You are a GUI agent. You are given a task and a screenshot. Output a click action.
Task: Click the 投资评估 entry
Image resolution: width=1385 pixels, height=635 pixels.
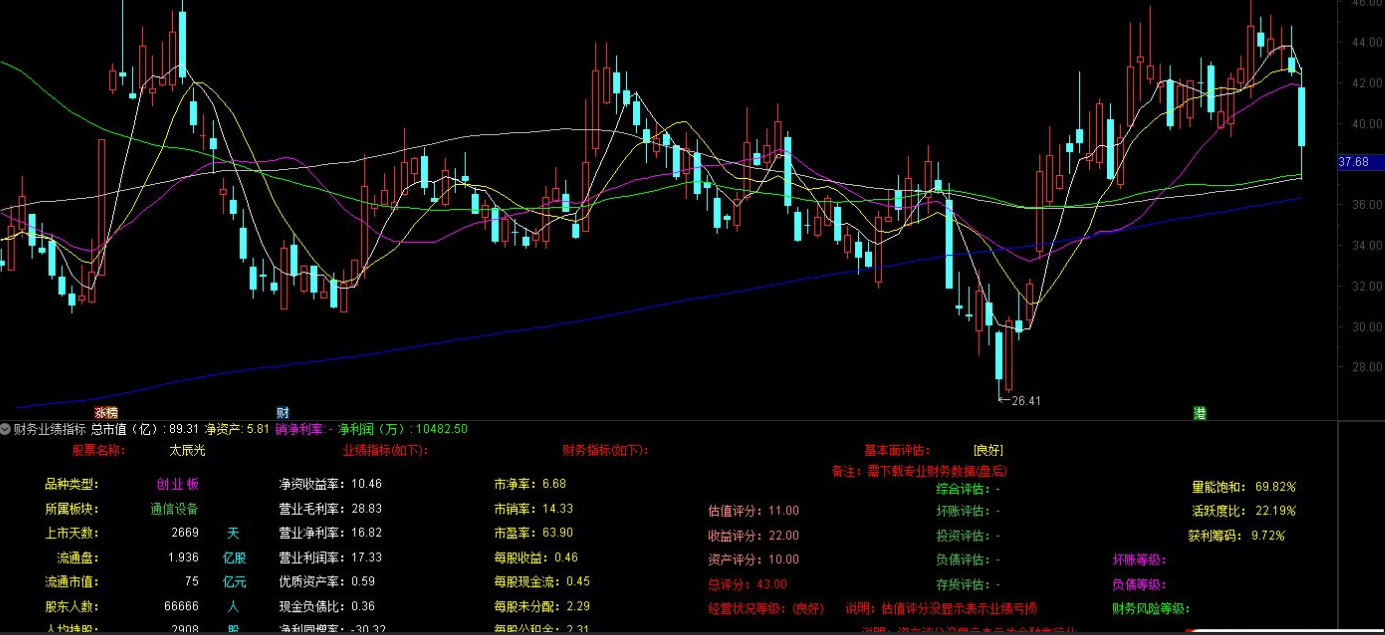(x=968, y=535)
